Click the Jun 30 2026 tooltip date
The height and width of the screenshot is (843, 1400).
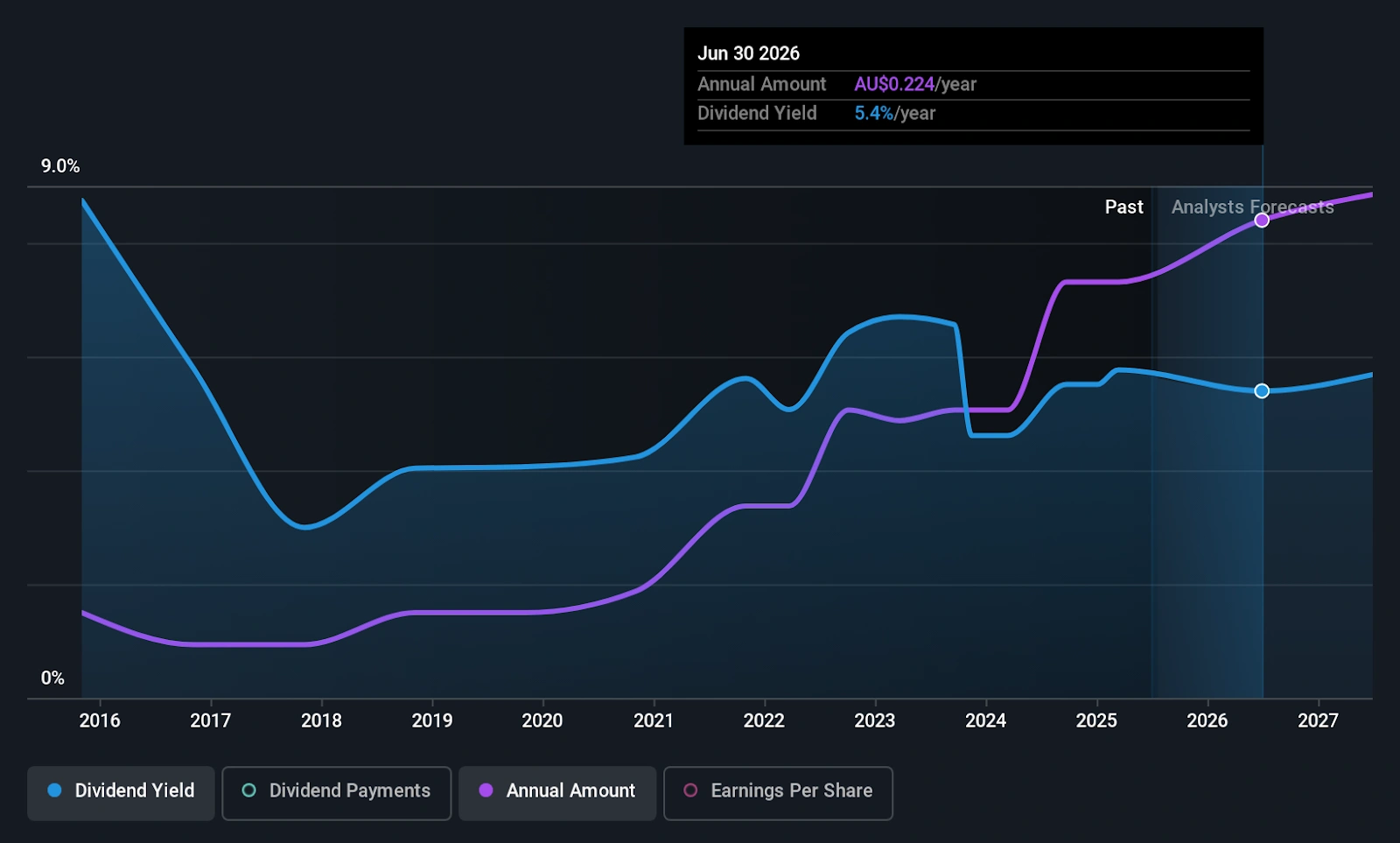tap(748, 53)
